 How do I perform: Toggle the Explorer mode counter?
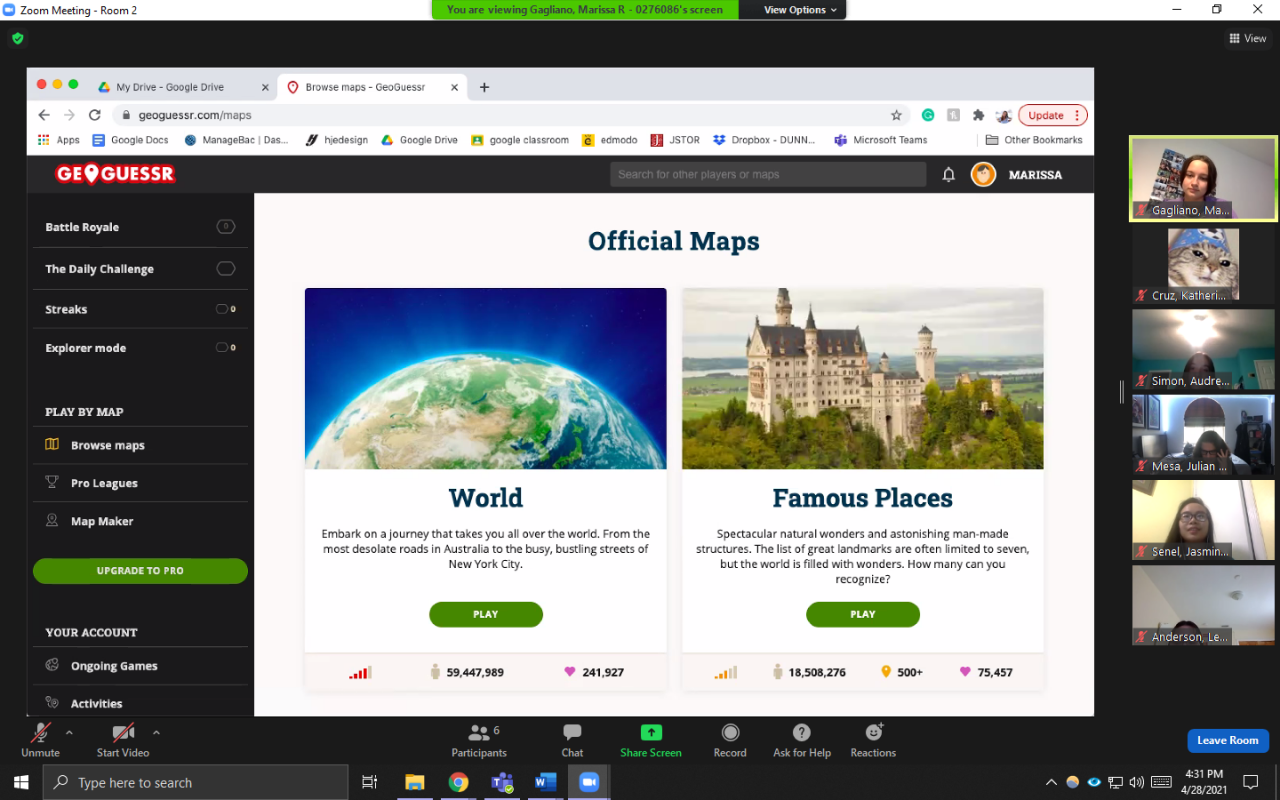(x=226, y=348)
